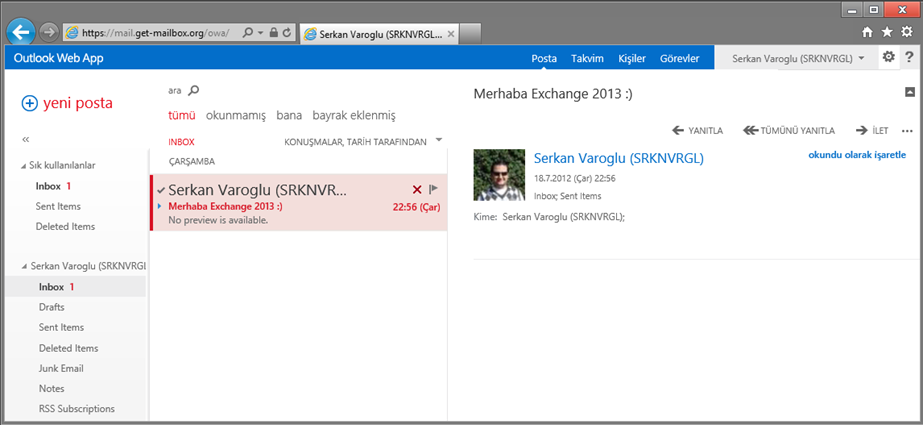
Task: Click the yeni posta button
Action: point(67,103)
